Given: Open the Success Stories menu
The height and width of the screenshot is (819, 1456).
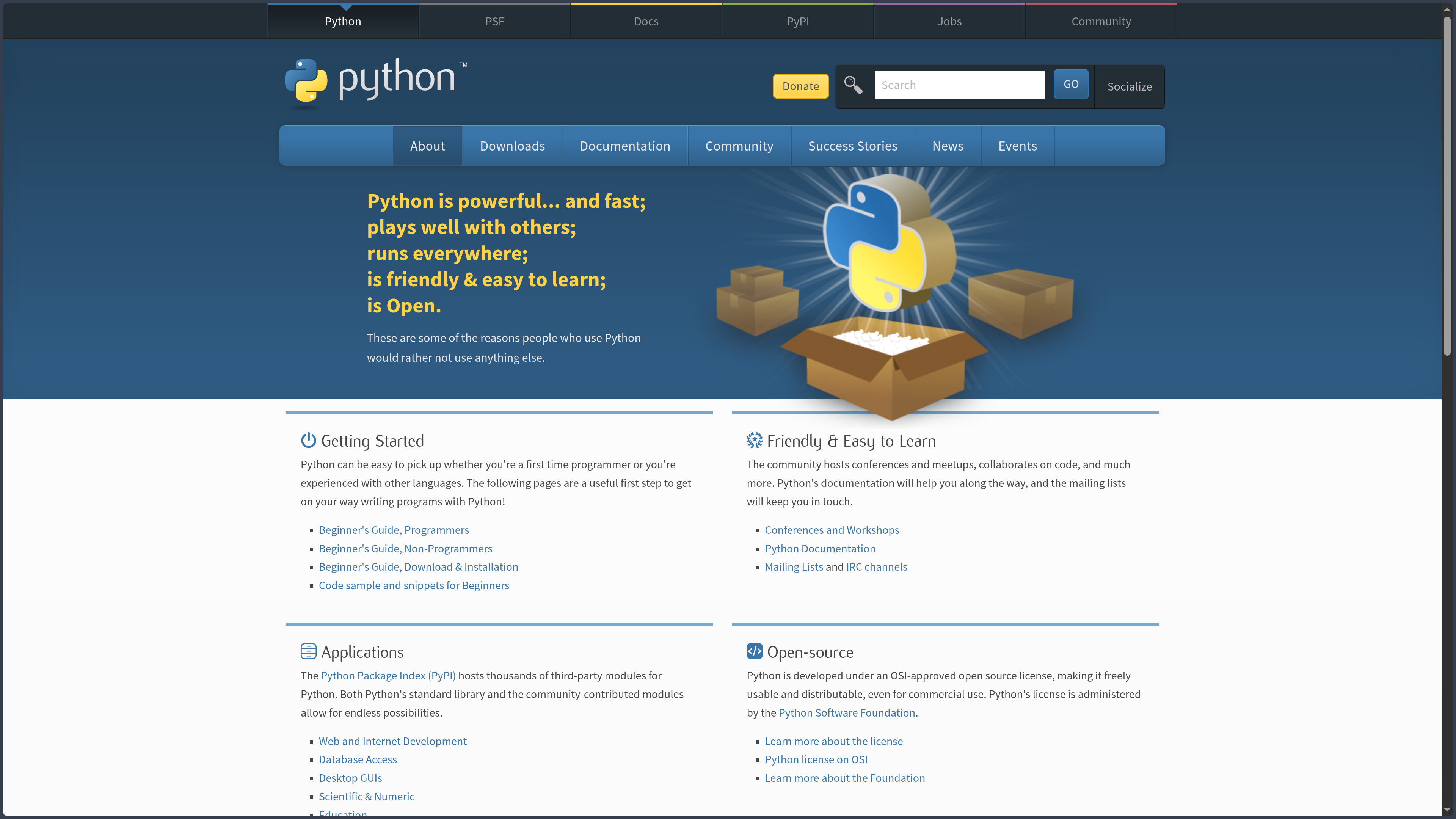Looking at the screenshot, I should pos(852,146).
